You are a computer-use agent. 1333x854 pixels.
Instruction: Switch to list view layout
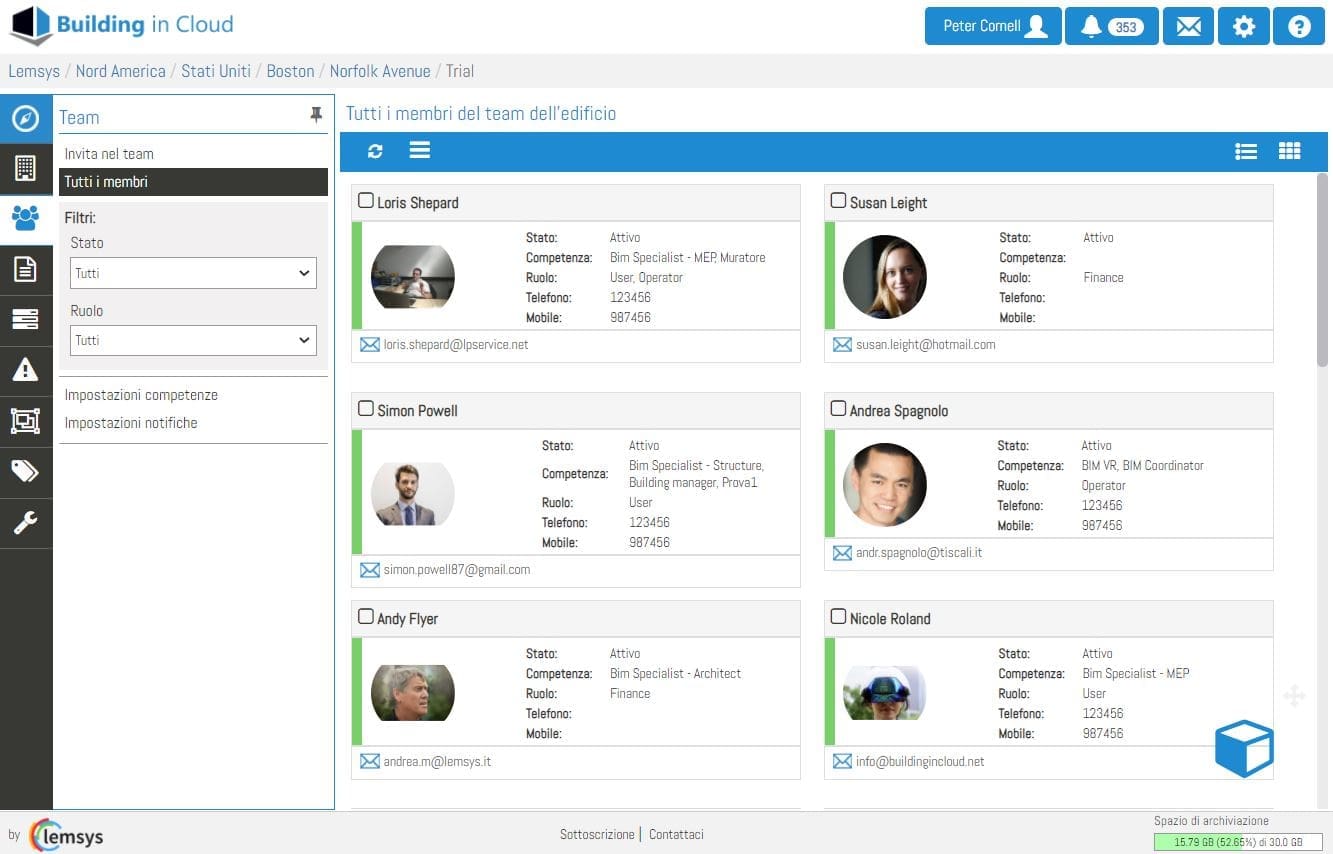coord(1246,151)
